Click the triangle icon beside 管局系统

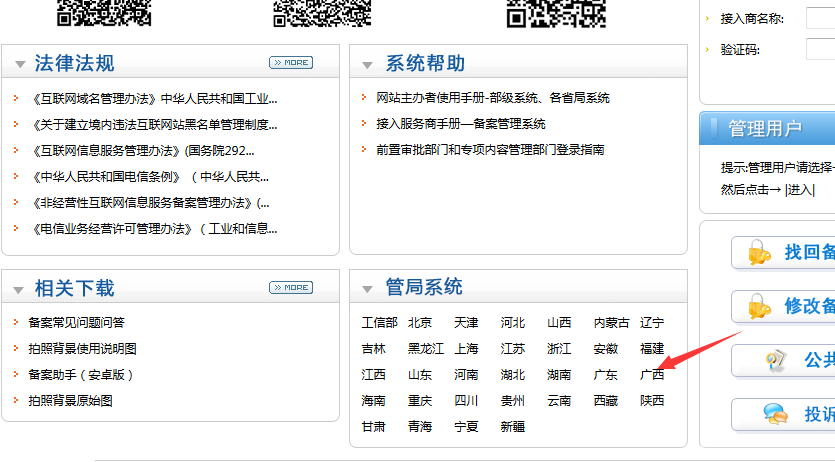tap(368, 290)
